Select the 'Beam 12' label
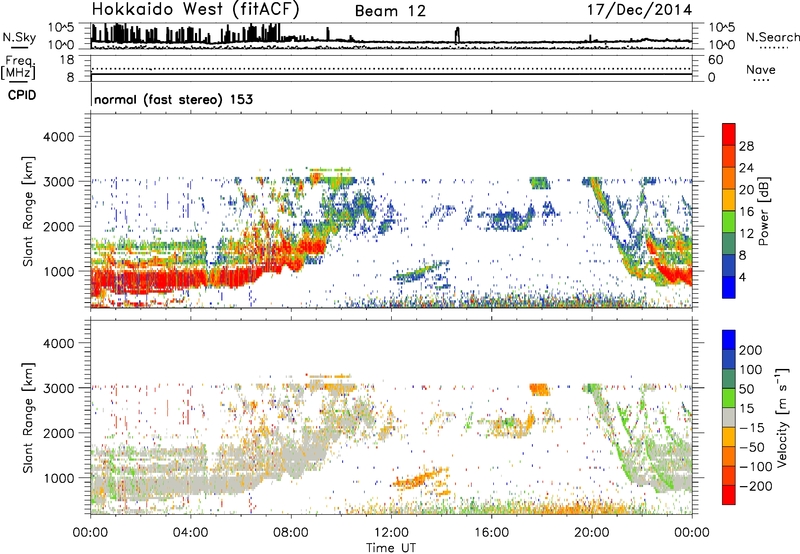This screenshot has width=800, height=554. point(390,11)
